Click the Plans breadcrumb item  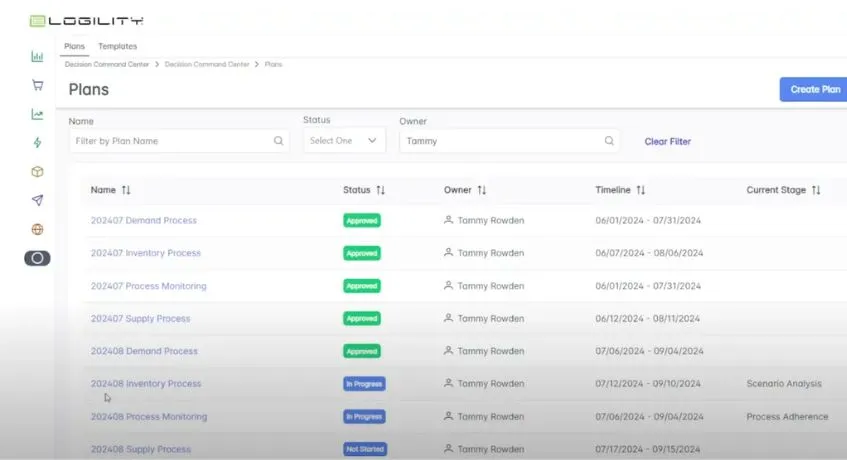click(x=273, y=64)
